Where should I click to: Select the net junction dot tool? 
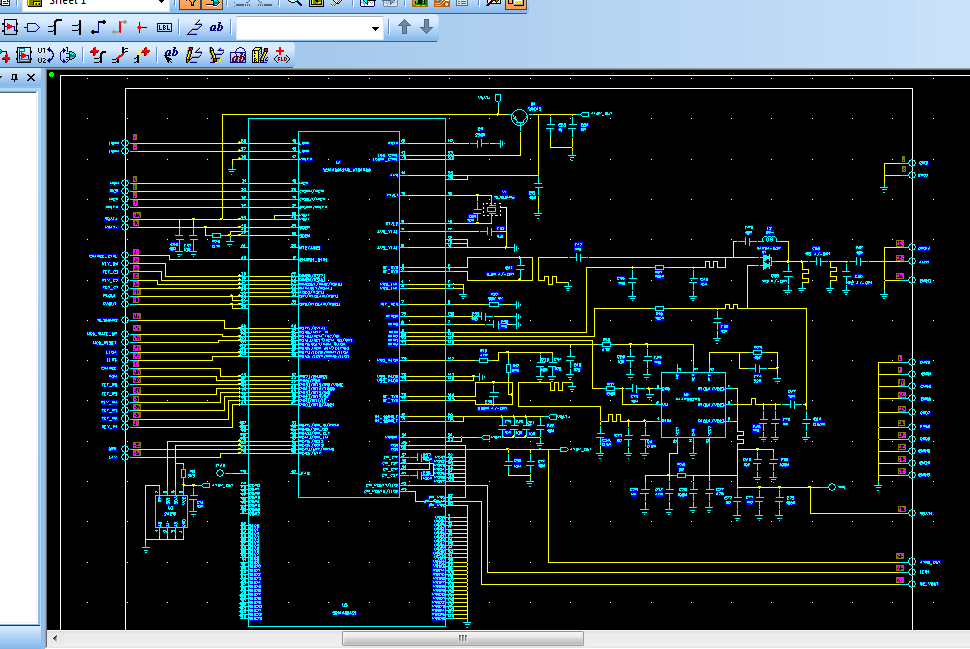pyautogui.click(x=142, y=27)
